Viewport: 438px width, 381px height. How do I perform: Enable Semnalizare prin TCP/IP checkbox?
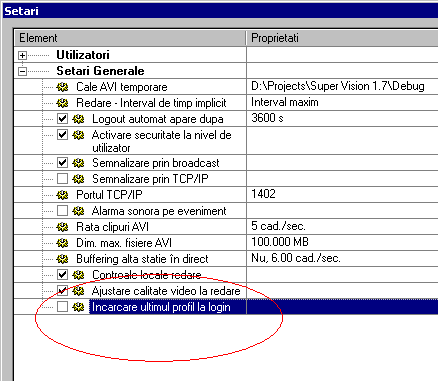(x=62, y=179)
